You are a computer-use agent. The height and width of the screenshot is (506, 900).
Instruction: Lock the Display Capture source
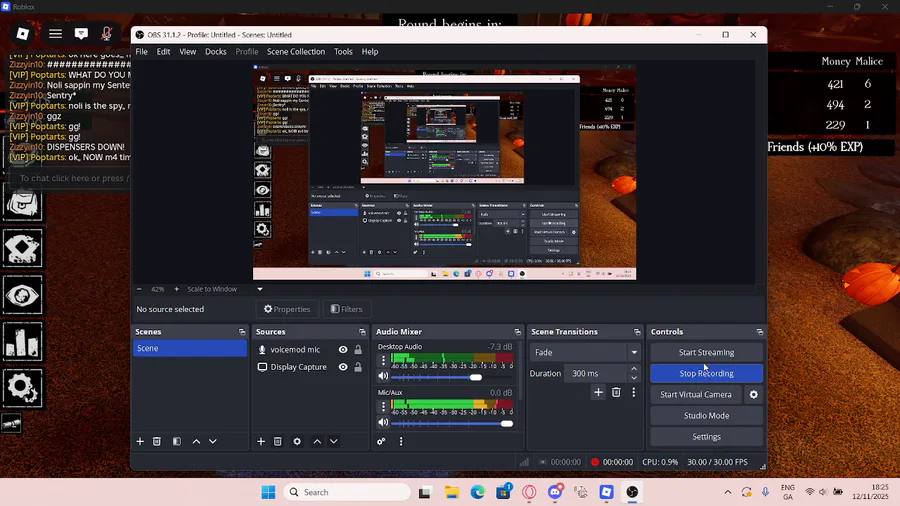pos(358,367)
